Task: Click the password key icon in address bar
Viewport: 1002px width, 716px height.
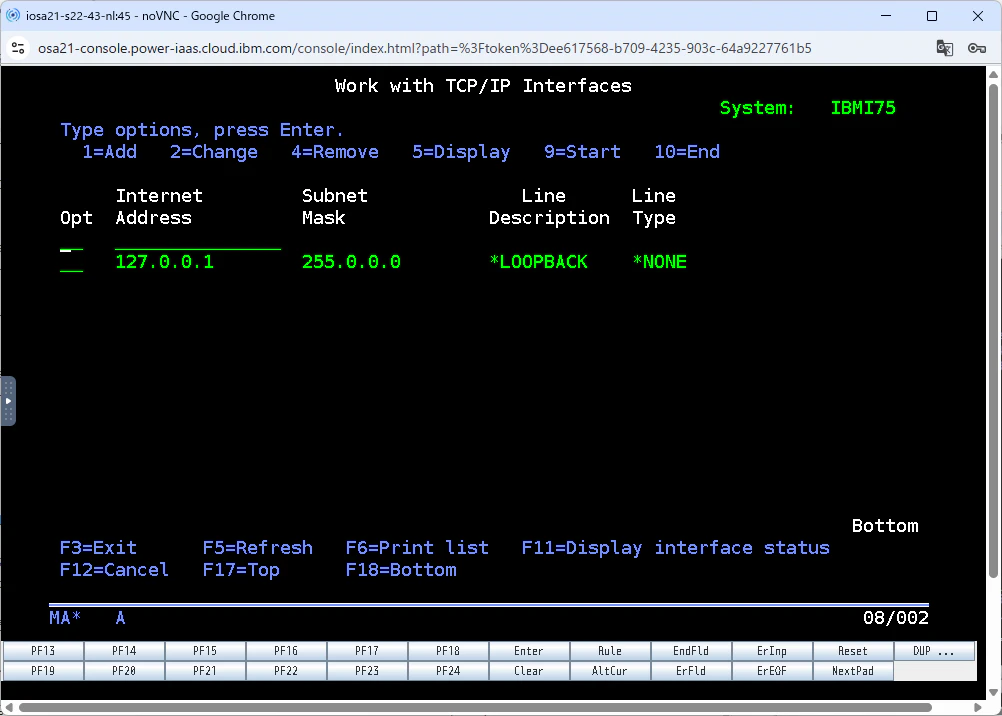Action: (x=976, y=48)
